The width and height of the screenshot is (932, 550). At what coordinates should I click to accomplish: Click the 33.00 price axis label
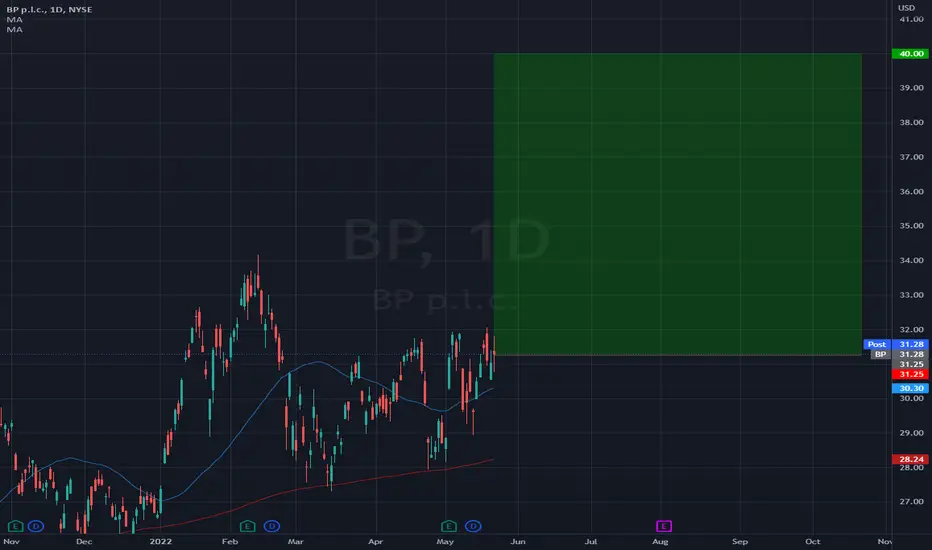[x=912, y=295]
